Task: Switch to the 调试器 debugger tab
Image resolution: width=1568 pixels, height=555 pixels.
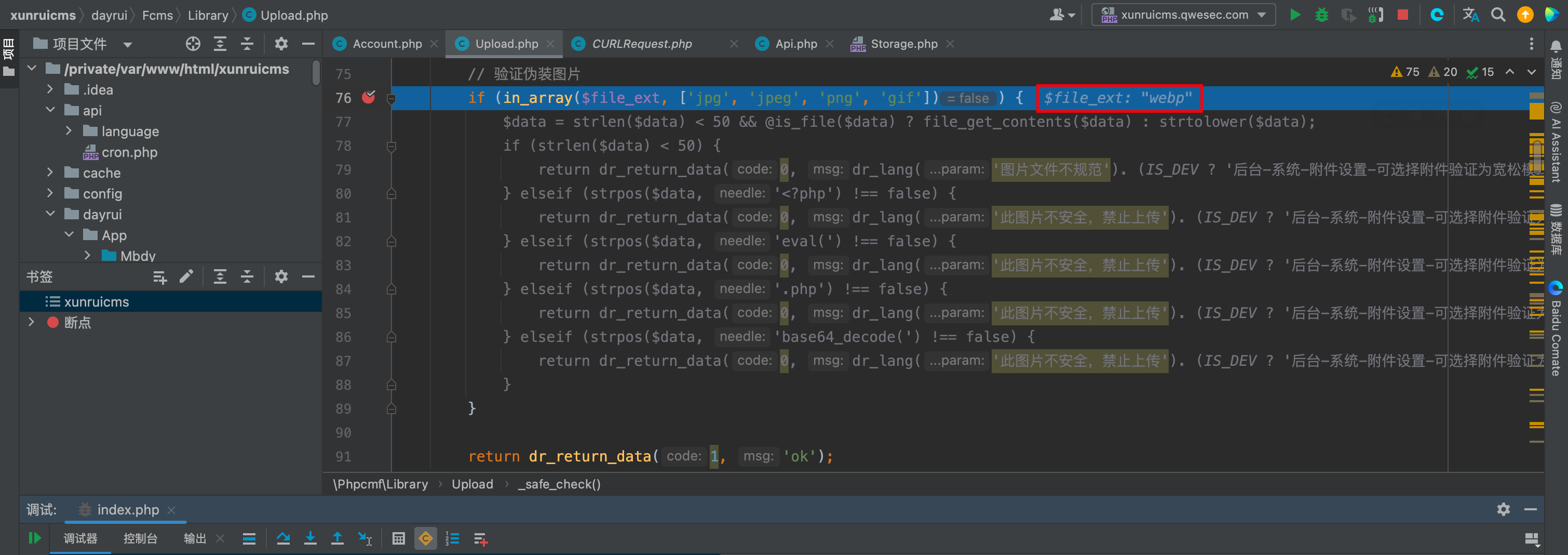Action: (x=80, y=538)
